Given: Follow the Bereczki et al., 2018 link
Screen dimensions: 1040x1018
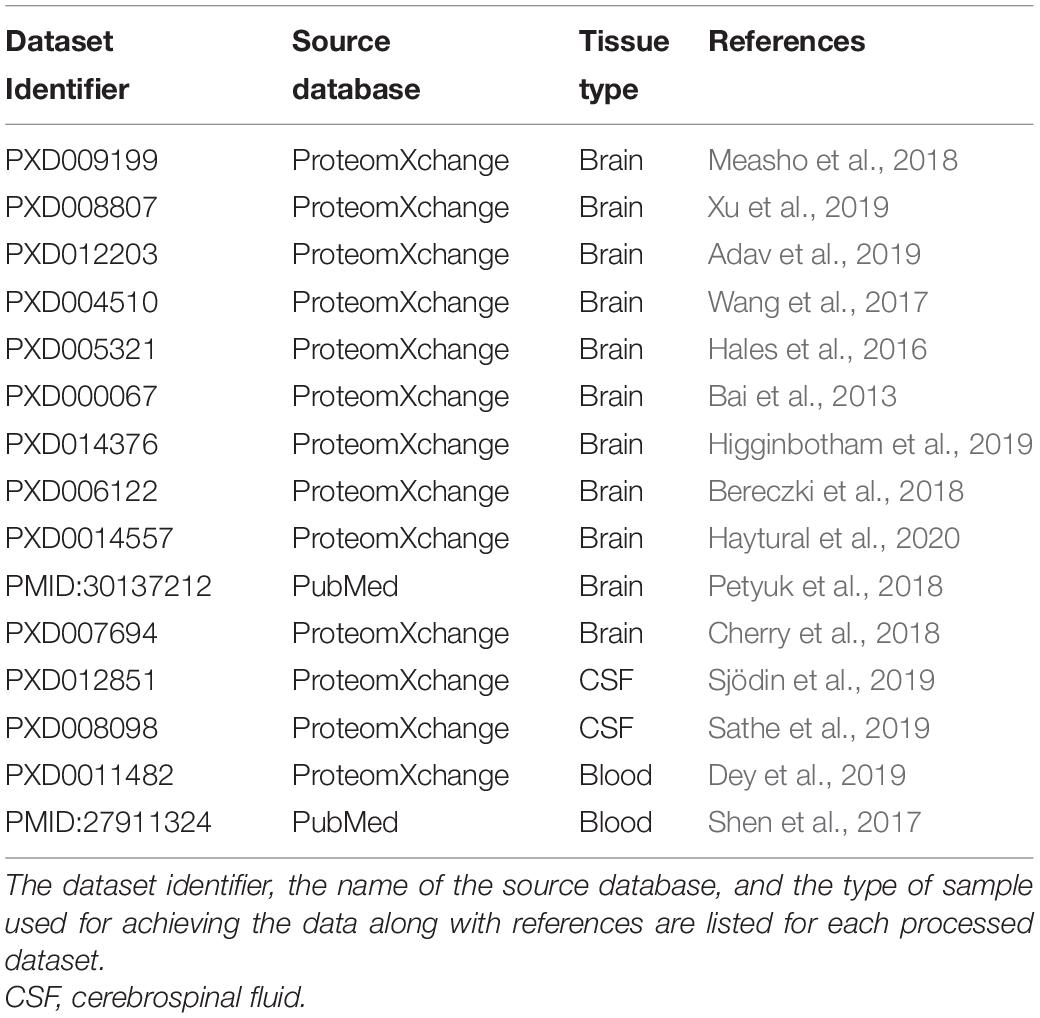Looking at the screenshot, I should click(835, 491).
